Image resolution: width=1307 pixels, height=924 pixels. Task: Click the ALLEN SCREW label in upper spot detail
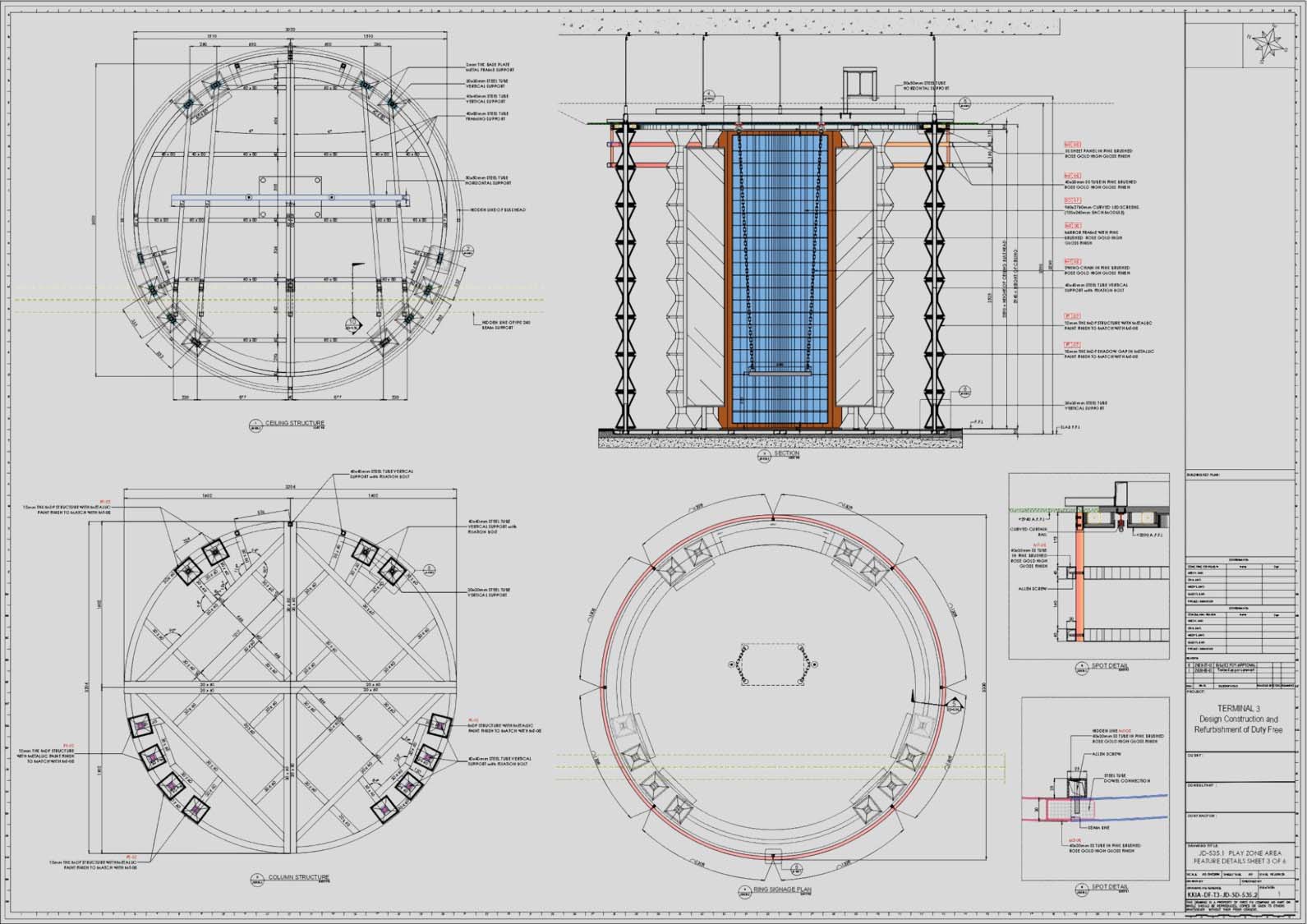[x=1033, y=589]
